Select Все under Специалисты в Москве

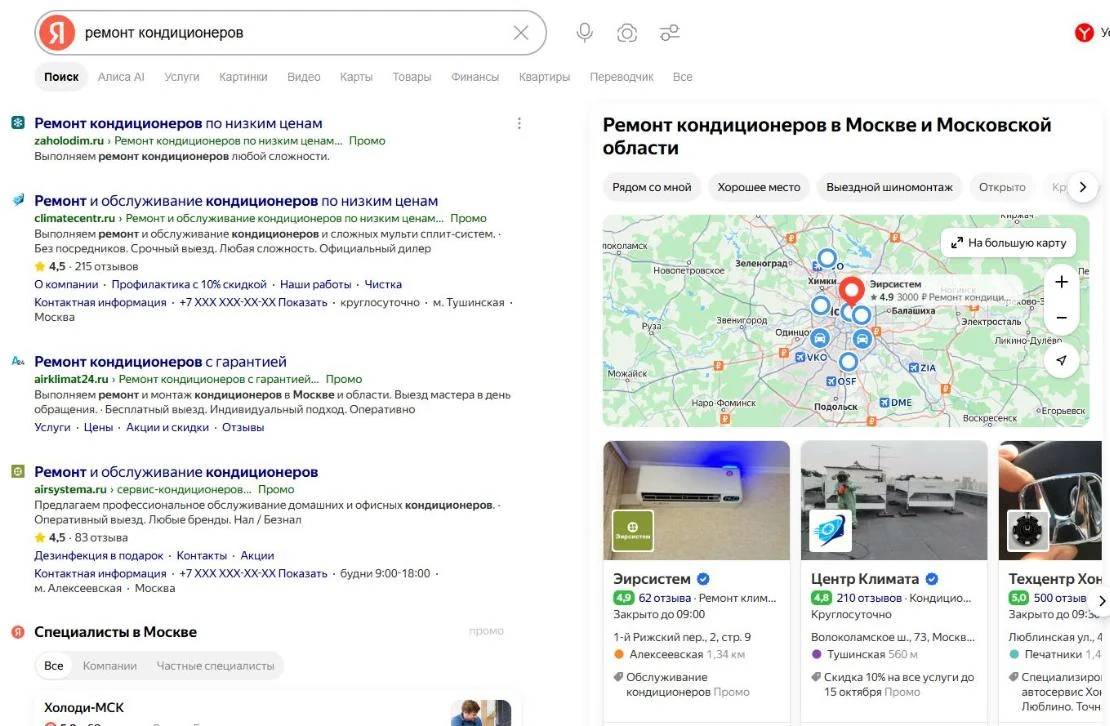click(x=54, y=666)
